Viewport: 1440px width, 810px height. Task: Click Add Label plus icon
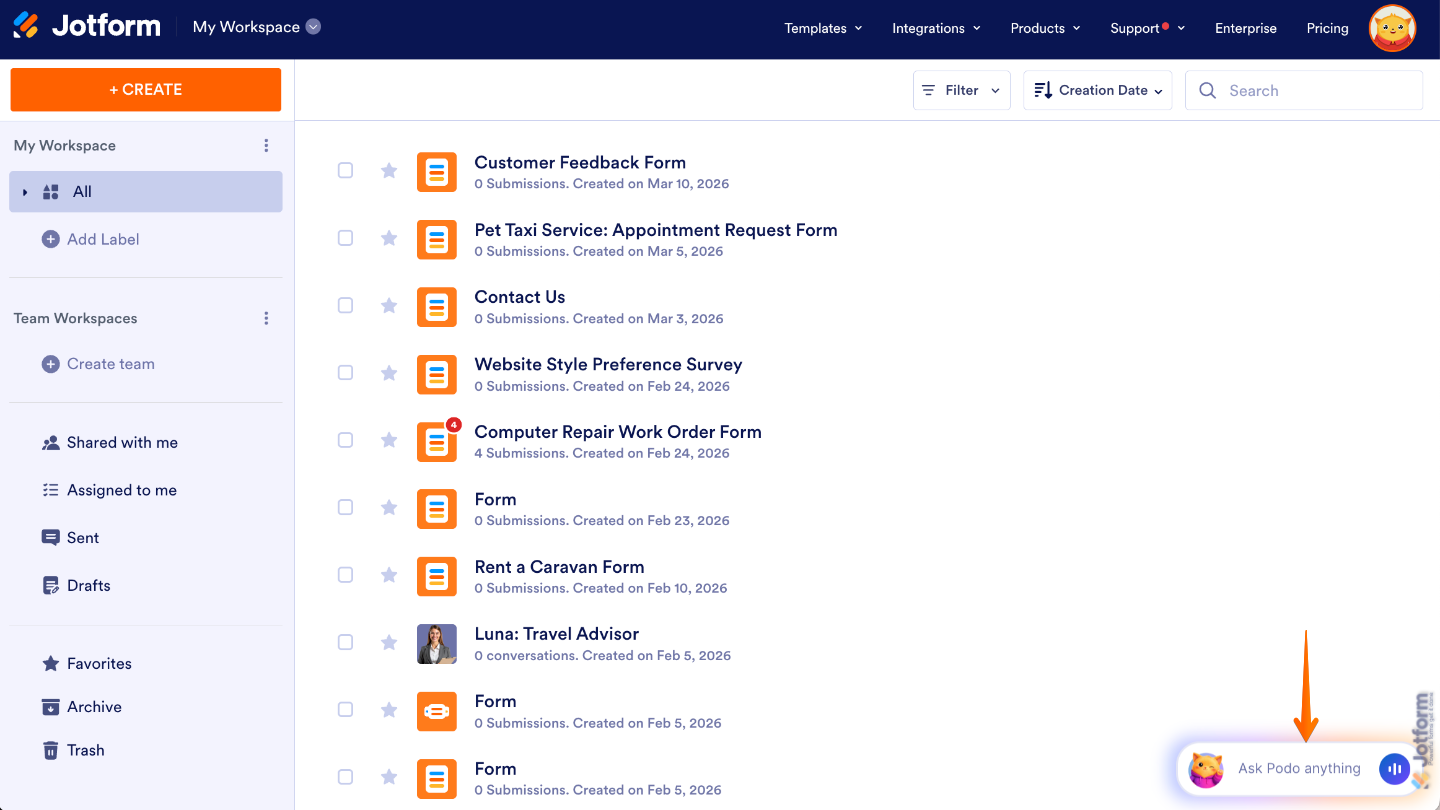49,239
